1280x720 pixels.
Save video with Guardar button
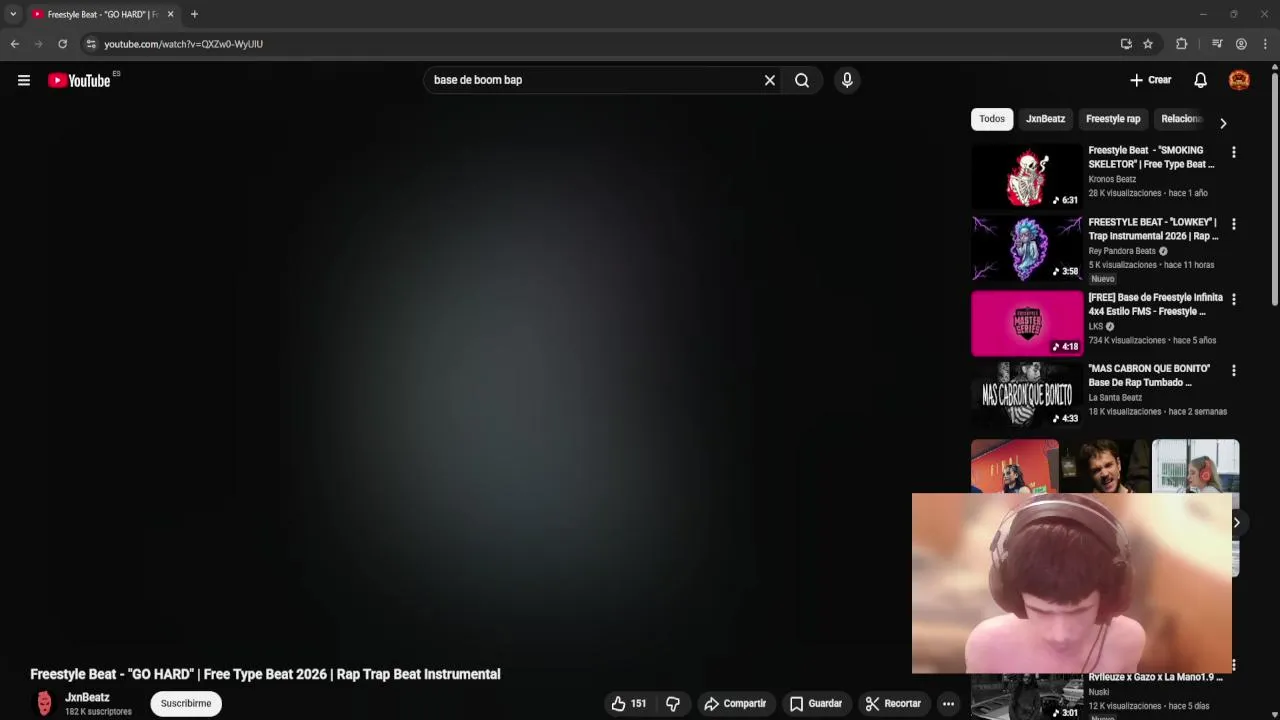click(x=816, y=704)
